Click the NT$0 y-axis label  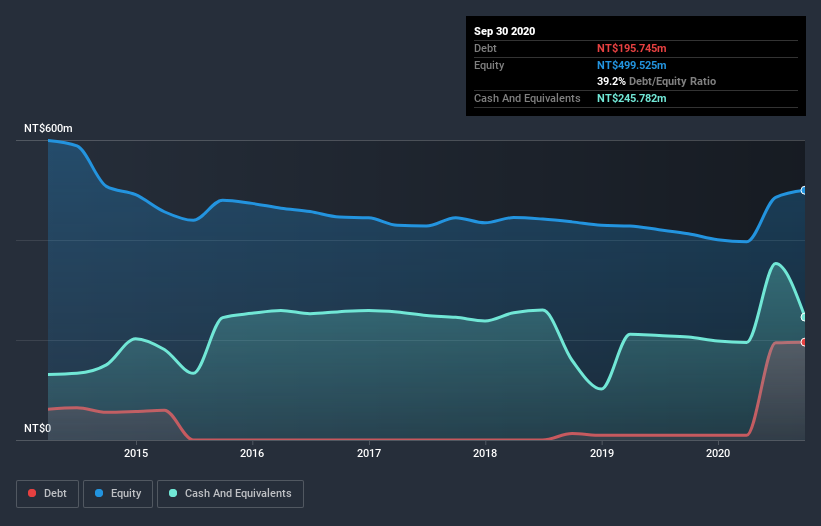(38, 428)
